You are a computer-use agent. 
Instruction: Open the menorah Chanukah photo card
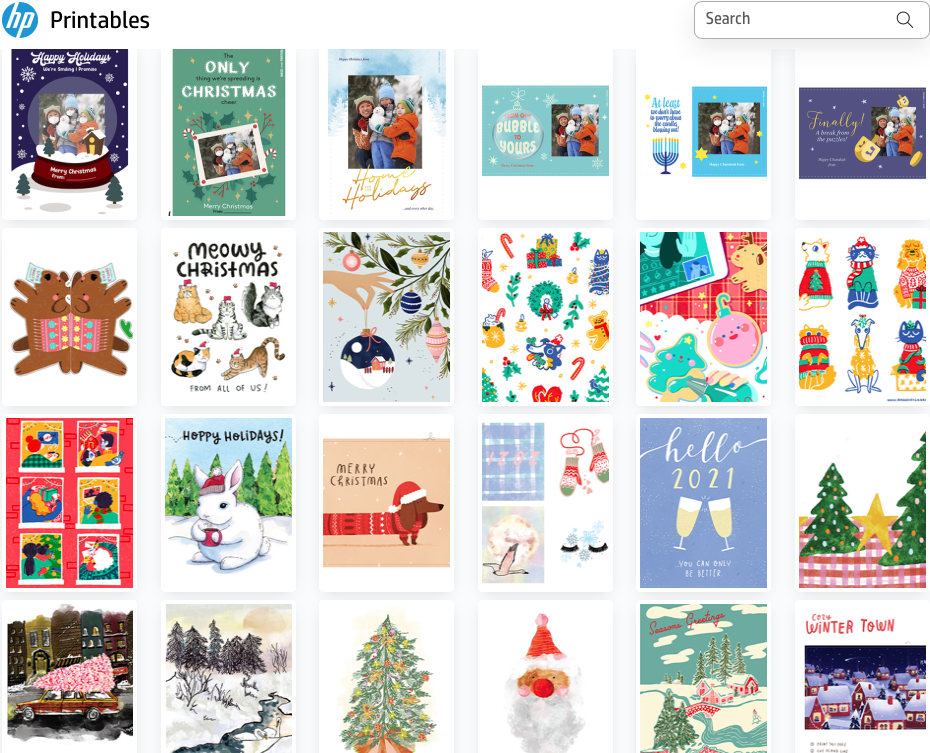tap(703, 132)
